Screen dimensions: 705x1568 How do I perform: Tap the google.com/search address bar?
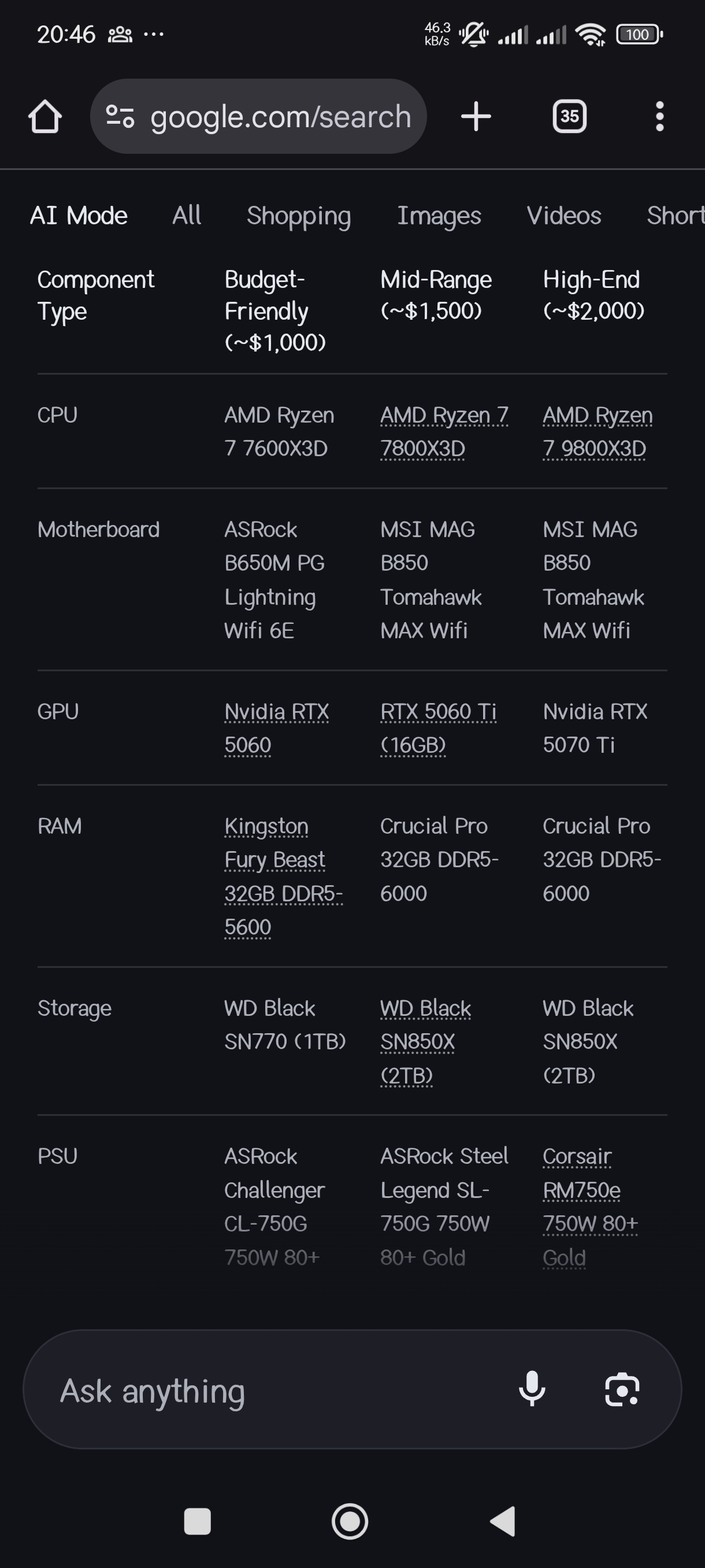click(280, 116)
